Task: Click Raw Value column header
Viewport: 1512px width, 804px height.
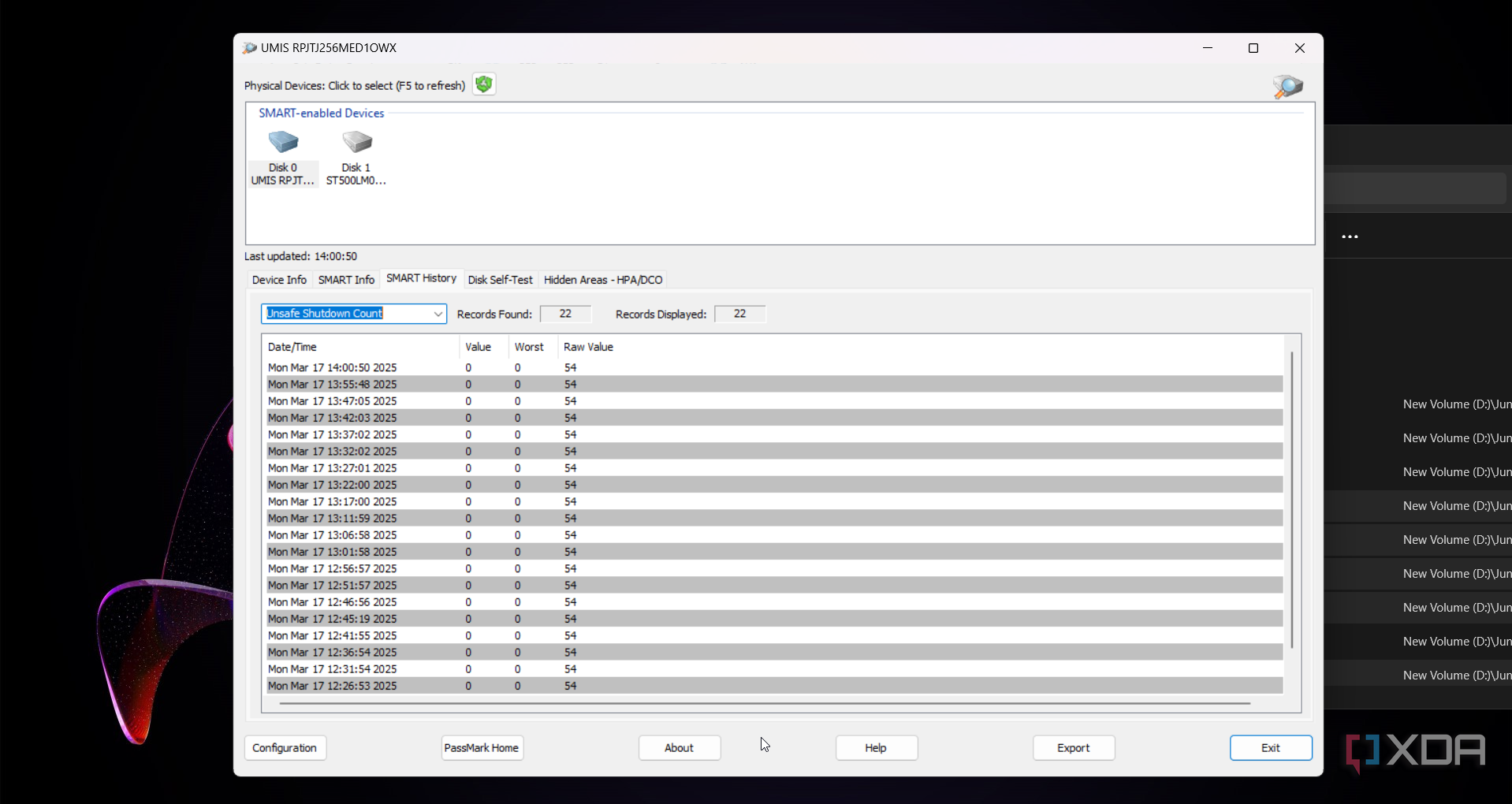Action: (x=588, y=347)
